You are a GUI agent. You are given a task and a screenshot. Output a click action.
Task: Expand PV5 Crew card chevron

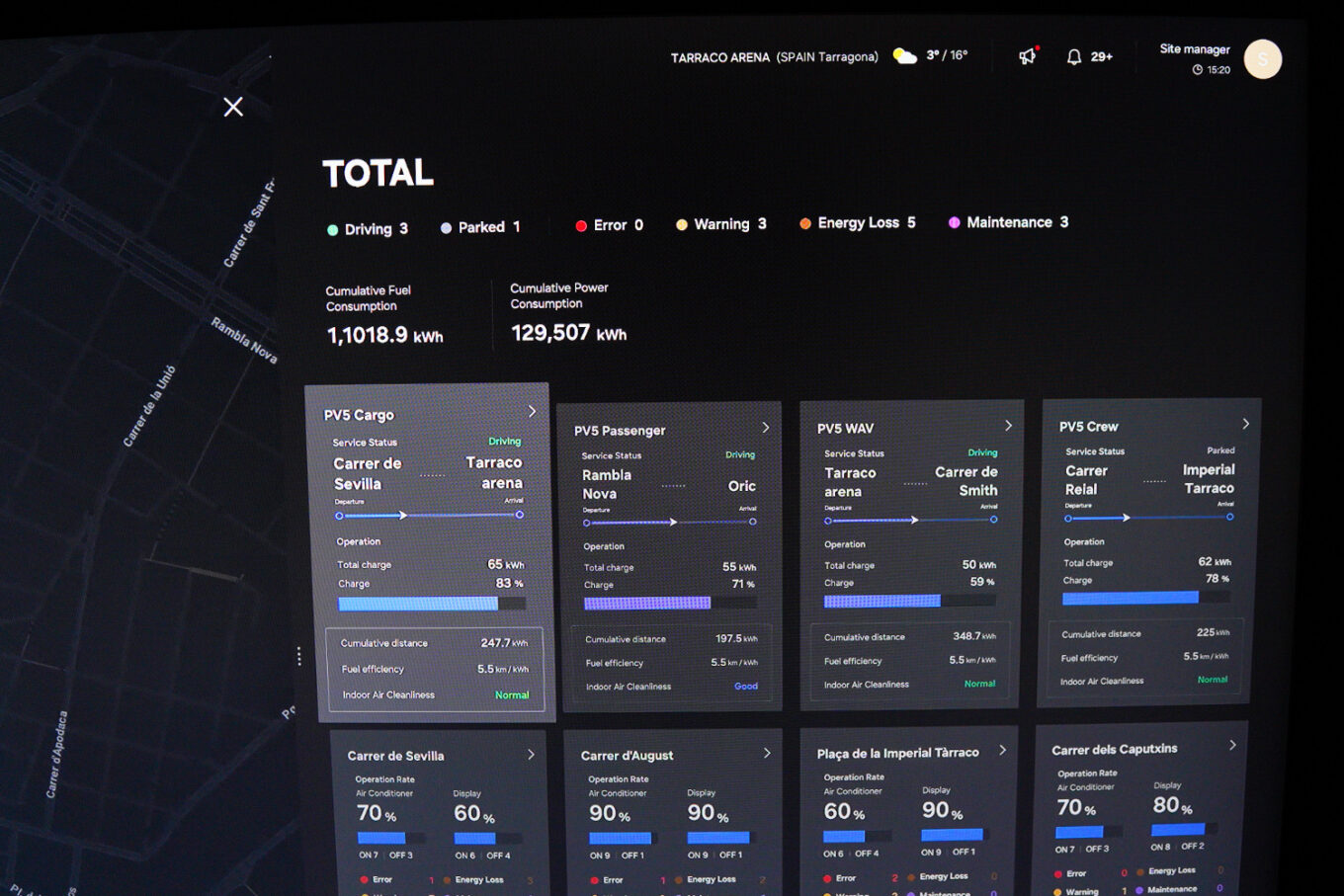[1245, 423]
